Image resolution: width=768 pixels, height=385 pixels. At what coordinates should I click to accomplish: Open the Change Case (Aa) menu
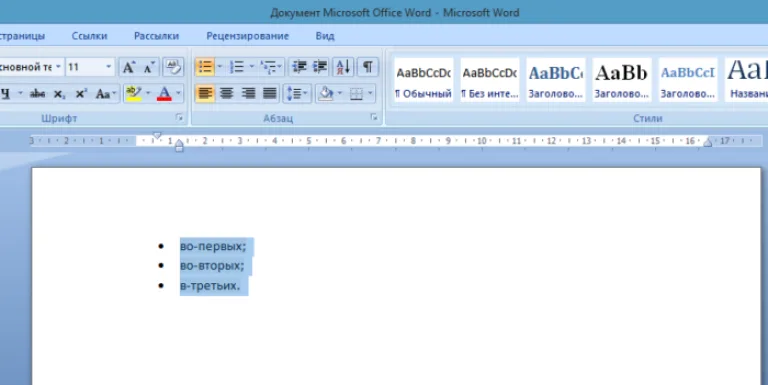pos(106,94)
